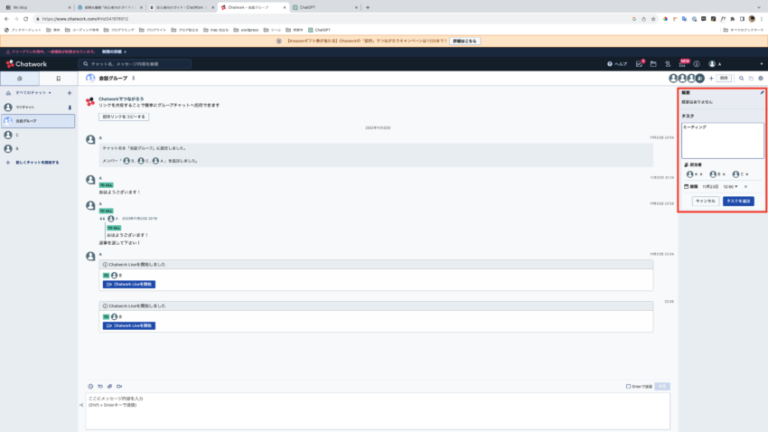Click the キャンセル button in task panel
This screenshot has width=768, height=432.
pyautogui.click(x=706, y=200)
